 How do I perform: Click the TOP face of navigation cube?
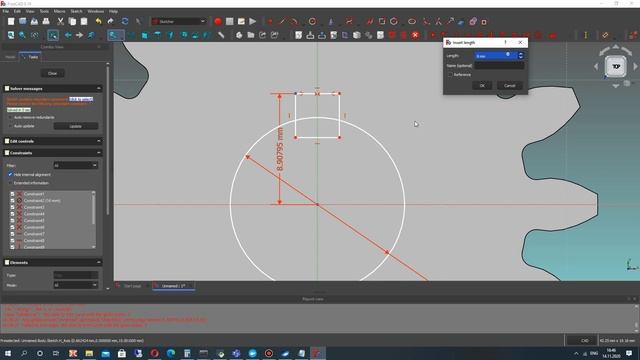coord(616,66)
